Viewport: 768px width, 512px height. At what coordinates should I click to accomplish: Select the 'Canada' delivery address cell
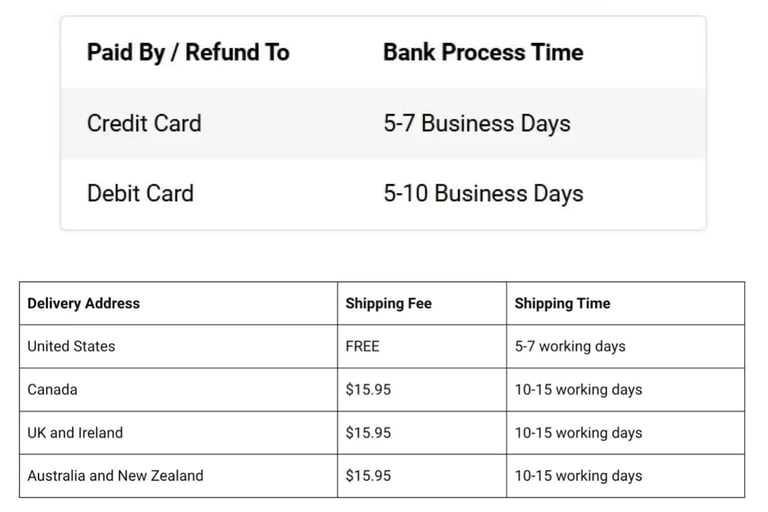point(178,390)
